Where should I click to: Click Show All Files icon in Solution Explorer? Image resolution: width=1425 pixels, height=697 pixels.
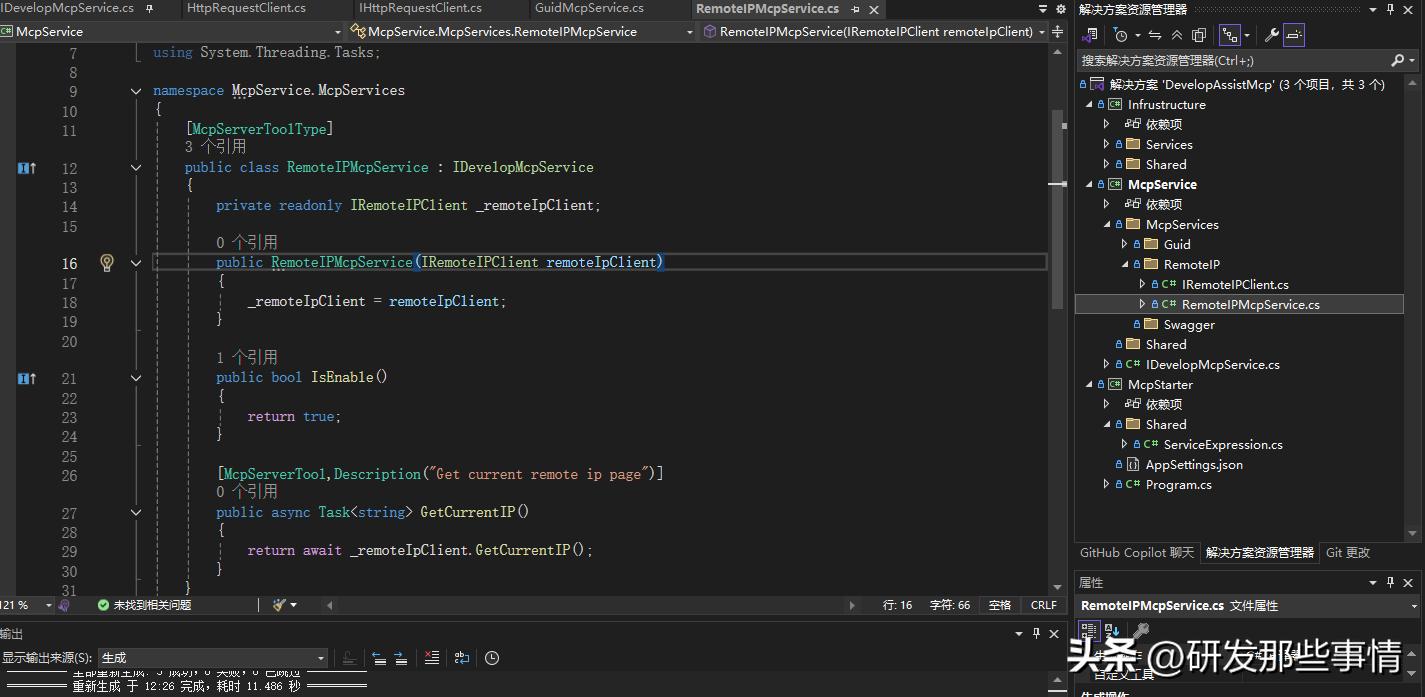point(1199,35)
